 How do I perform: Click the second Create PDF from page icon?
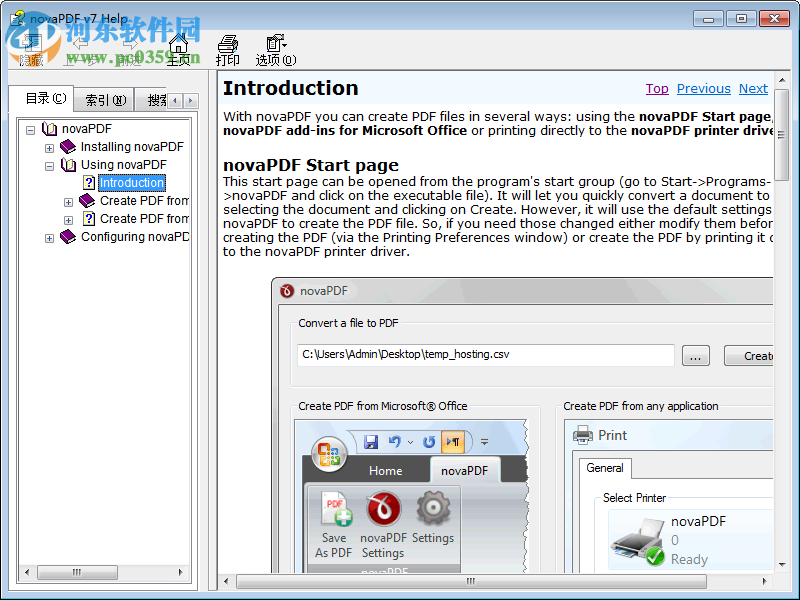pos(89,218)
